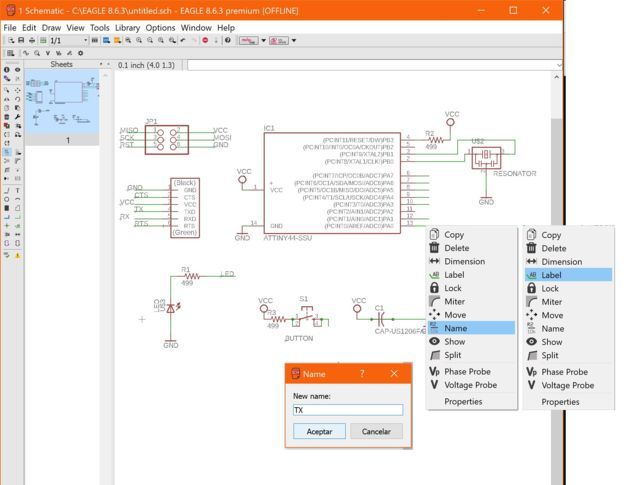Click the vertical scrollbar up arrow
Image resolution: width=640 pixels, height=485 pixels.
556,77
